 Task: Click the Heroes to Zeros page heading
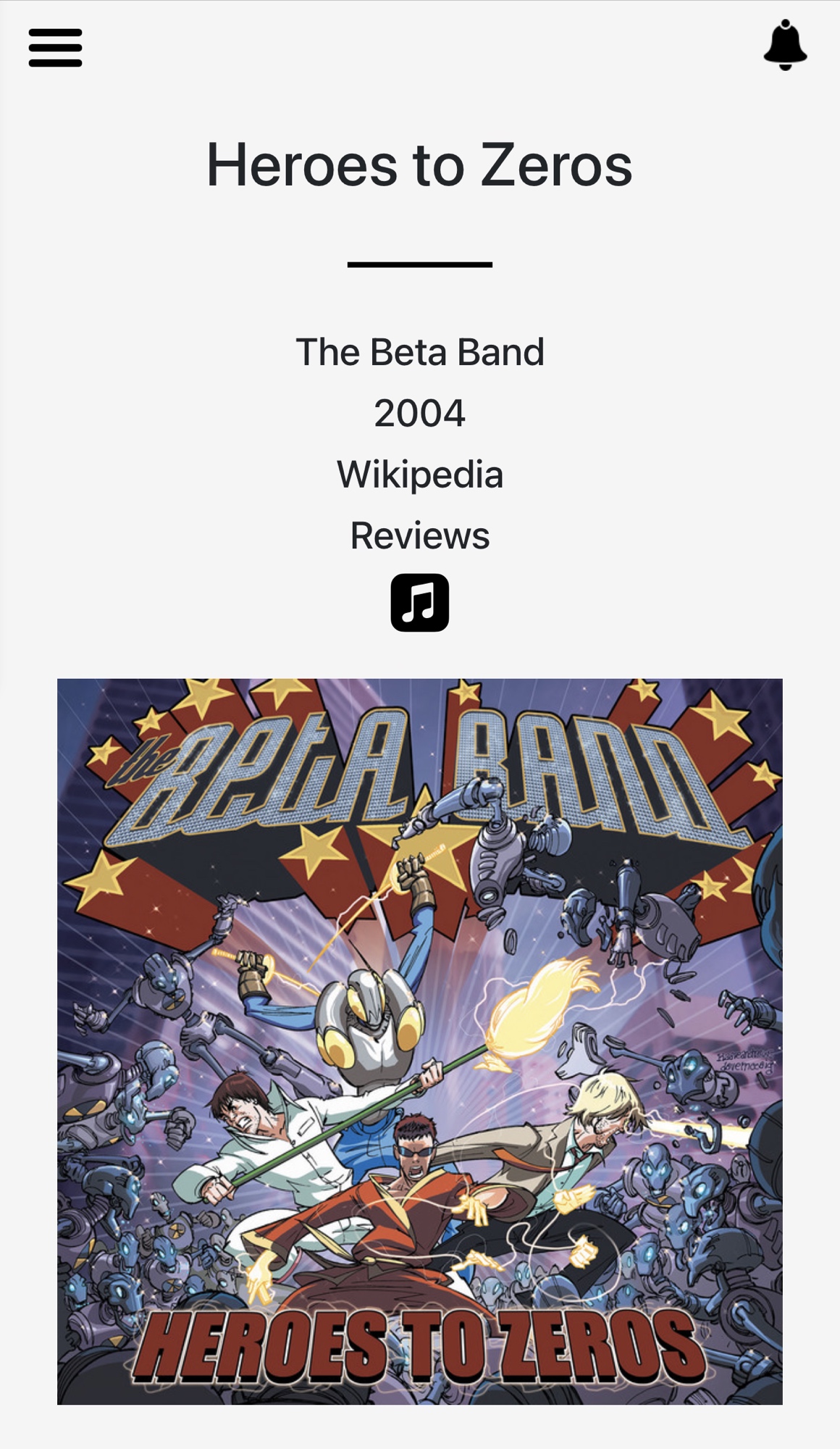click(419, 165)
